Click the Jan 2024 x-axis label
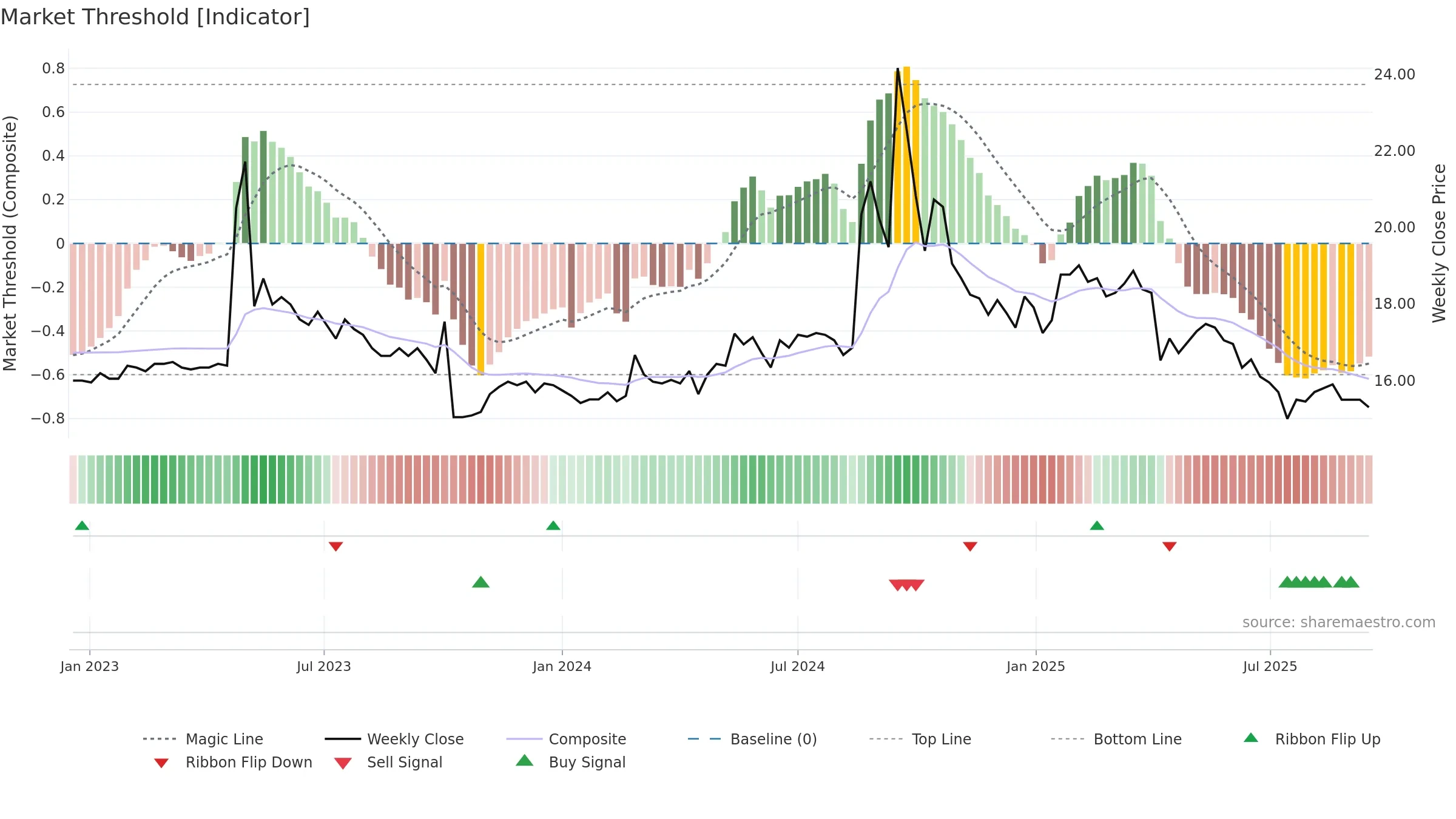The width and height of the screenshot is (1456, 819). (x=562, y=666)
